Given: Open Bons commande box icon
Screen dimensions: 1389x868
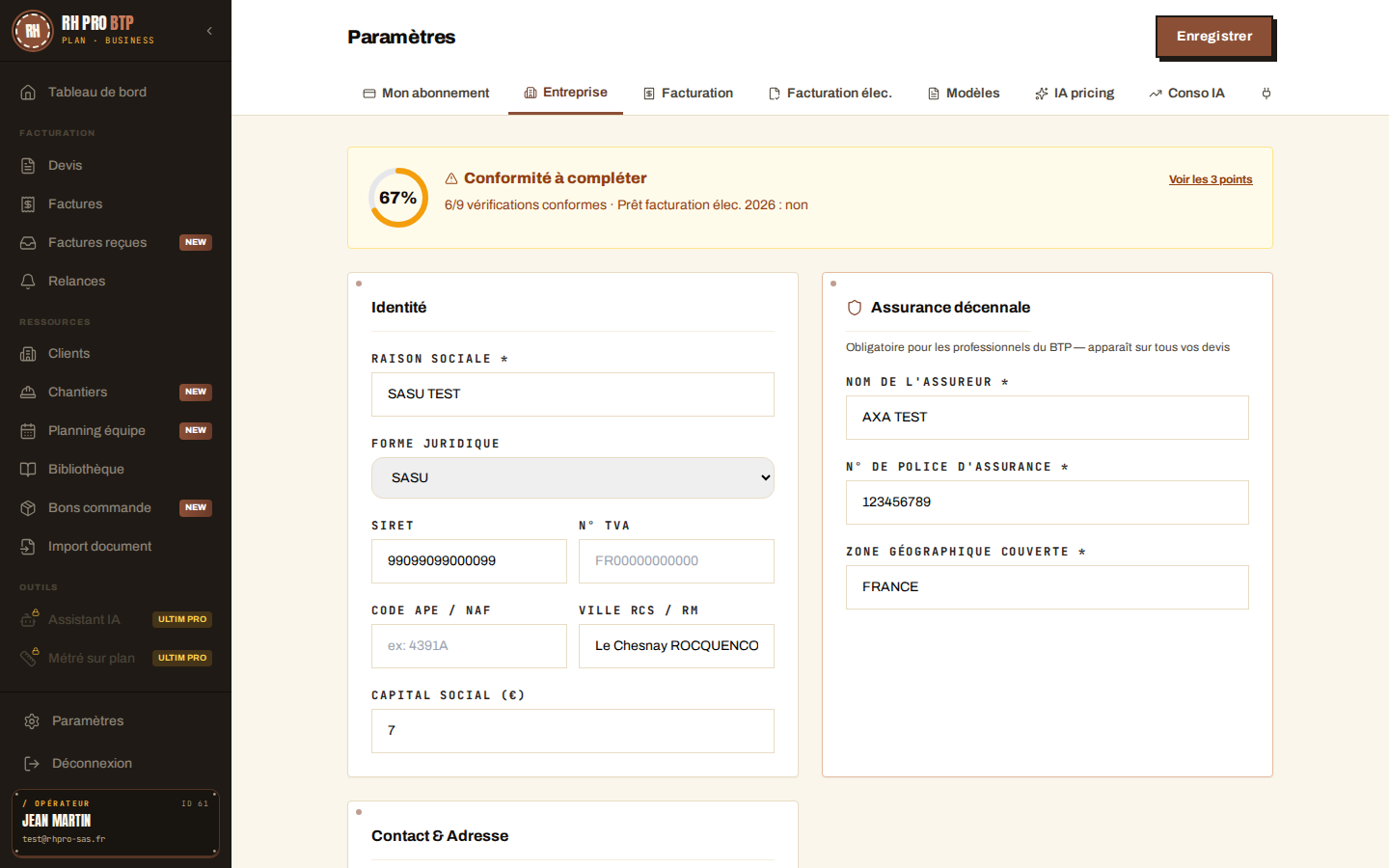Looking at the screenshot, I should pyautogui.click(x=28, y=508).
